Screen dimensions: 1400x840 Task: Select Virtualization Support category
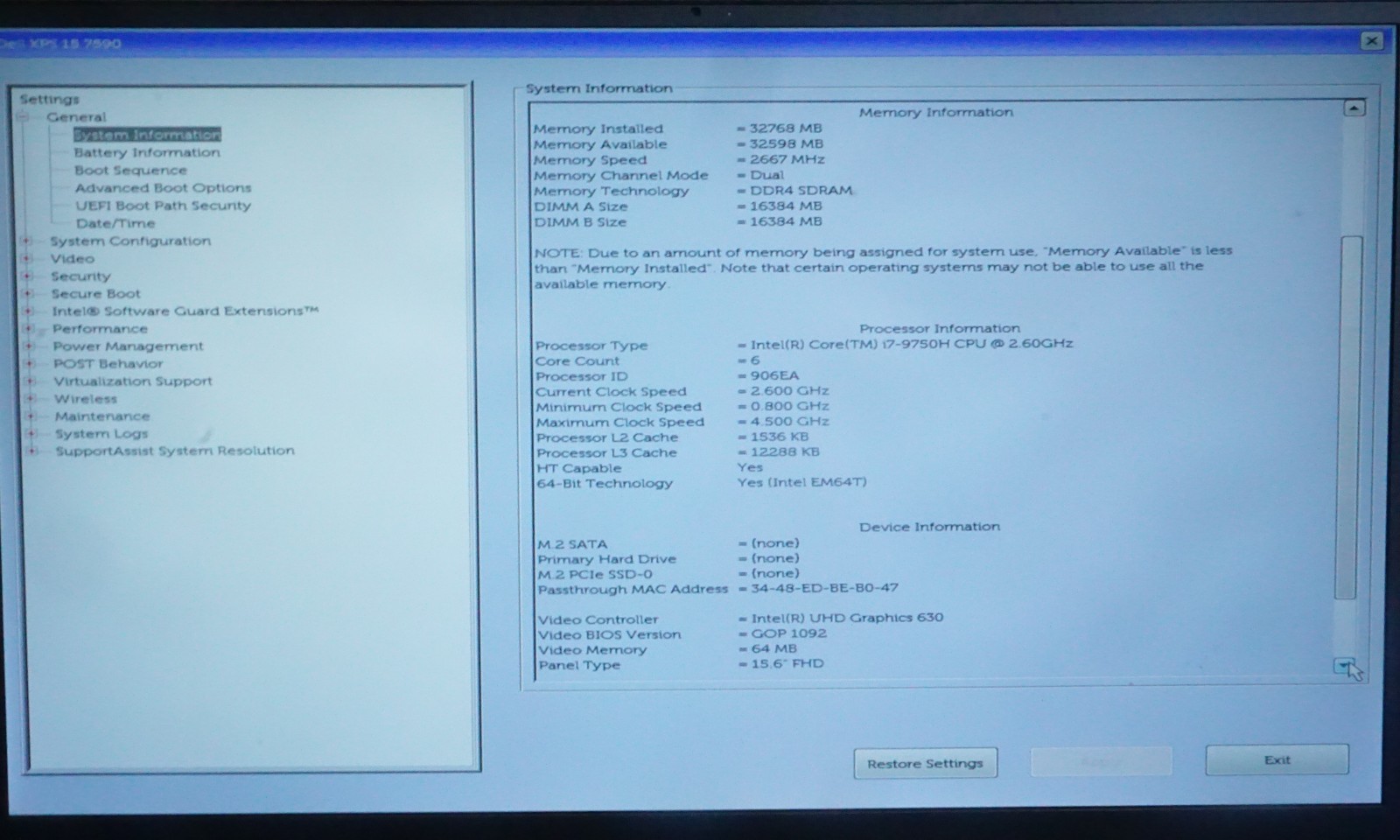[x=133, y=381]
